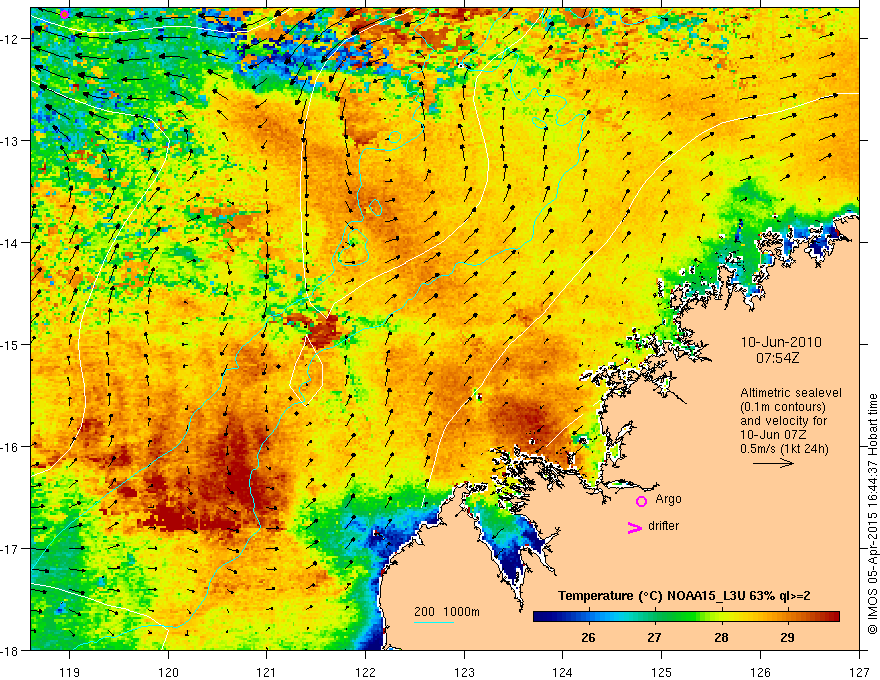880x680 pixels.
Task: Click the 'Argo' legend label
Action: [668, 499]
